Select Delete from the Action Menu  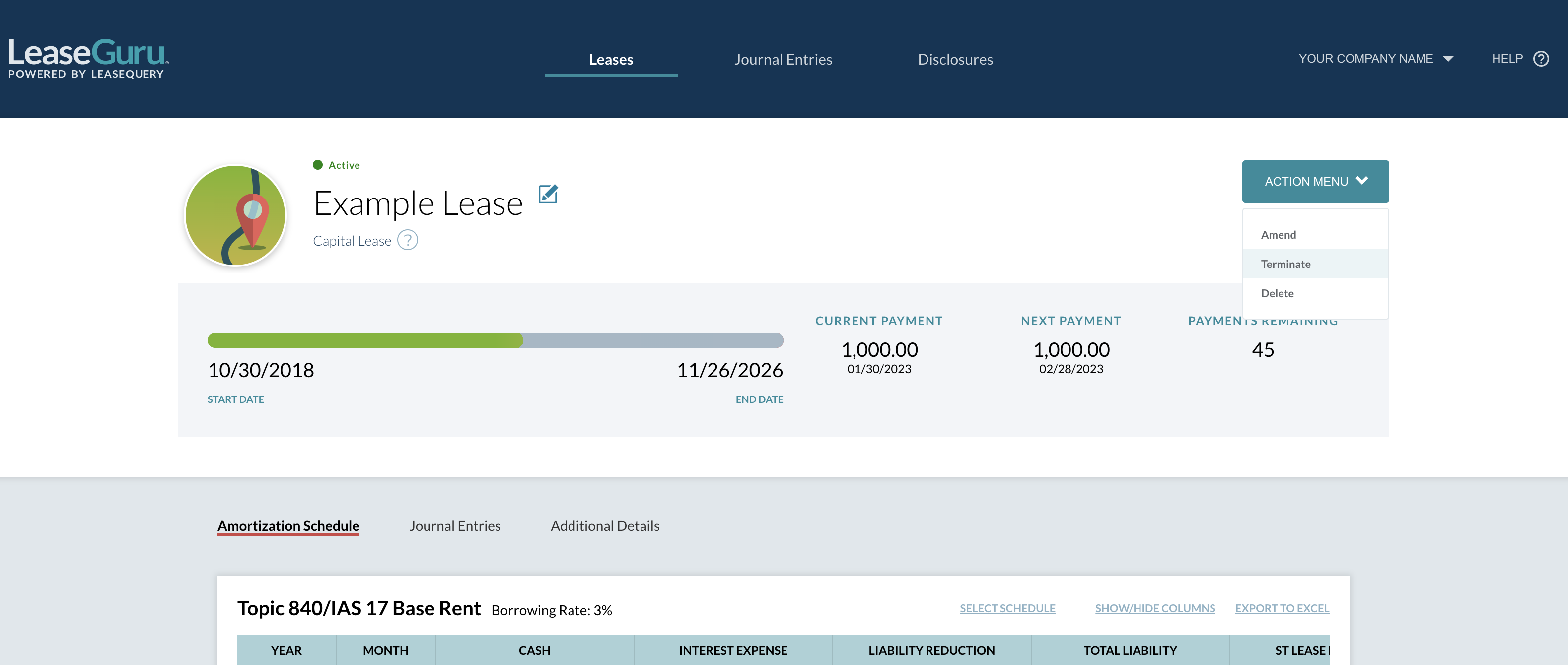[1277, 293]
